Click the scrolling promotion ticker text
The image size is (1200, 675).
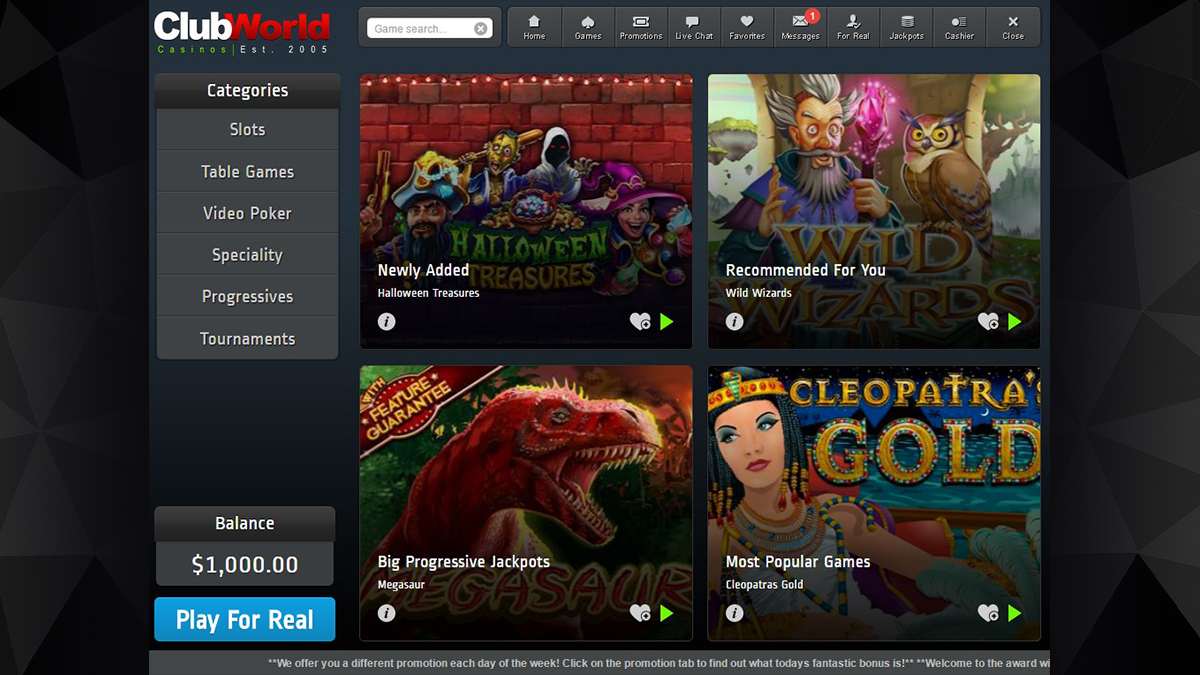(659, 663)
